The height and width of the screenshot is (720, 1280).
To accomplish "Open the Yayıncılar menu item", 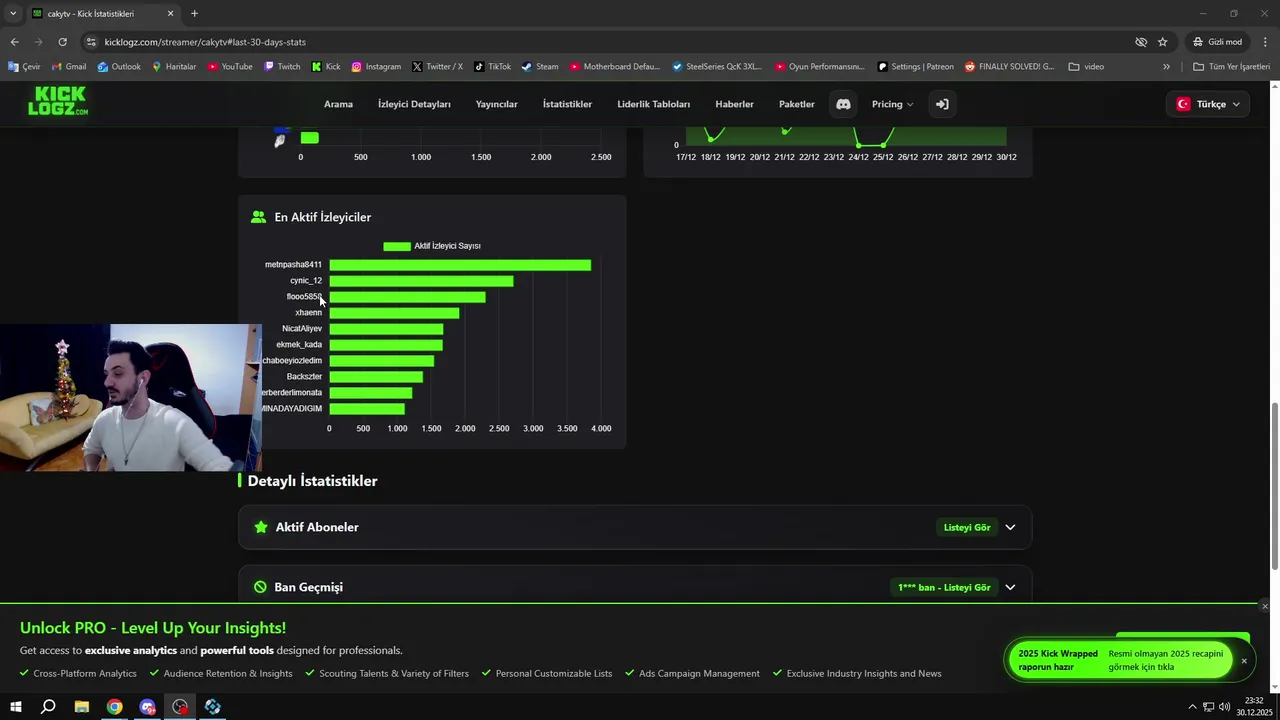I will pyautogui.click(x=496, y=104).
